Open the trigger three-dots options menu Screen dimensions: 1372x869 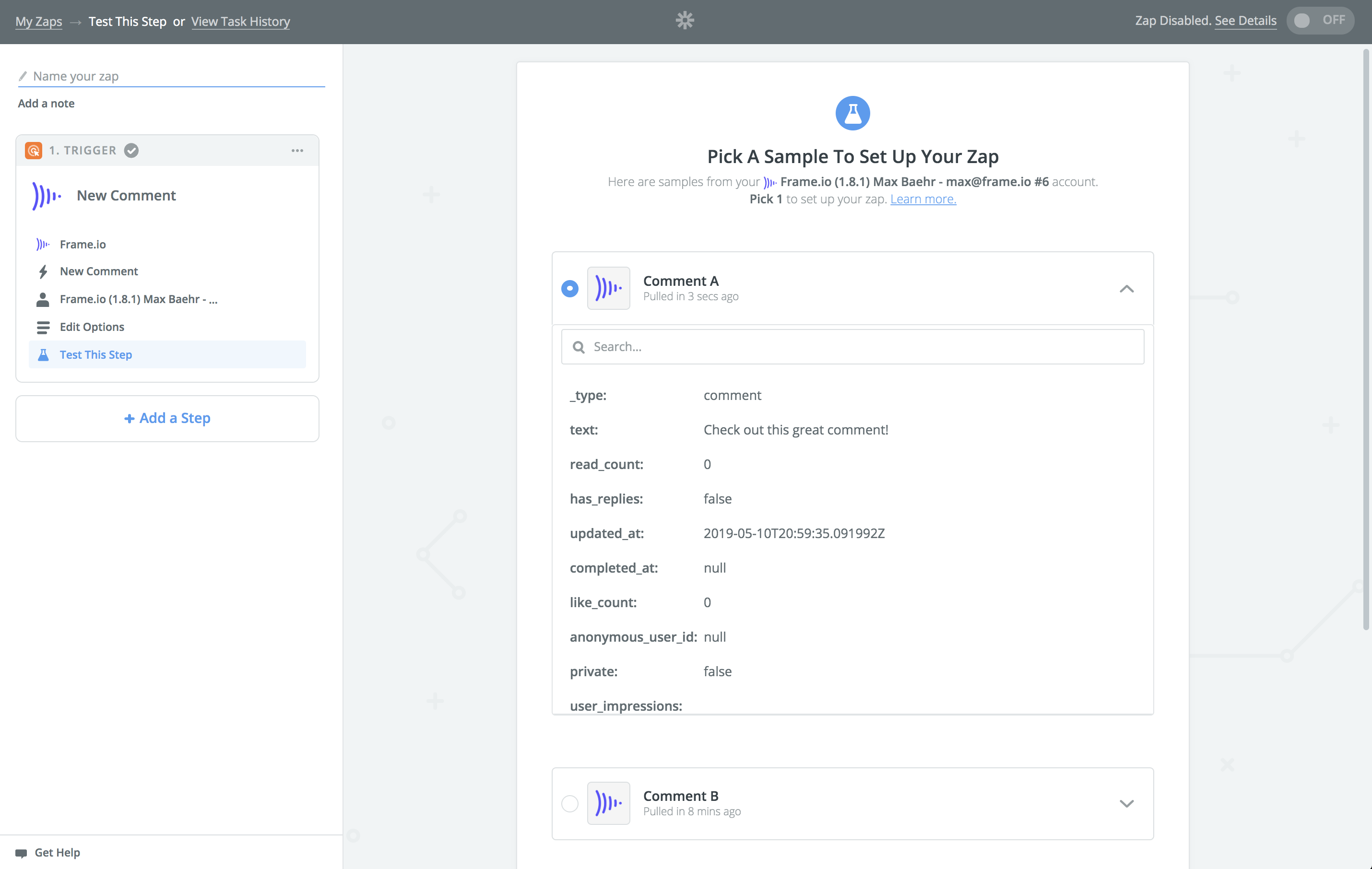tap(297, 150)
